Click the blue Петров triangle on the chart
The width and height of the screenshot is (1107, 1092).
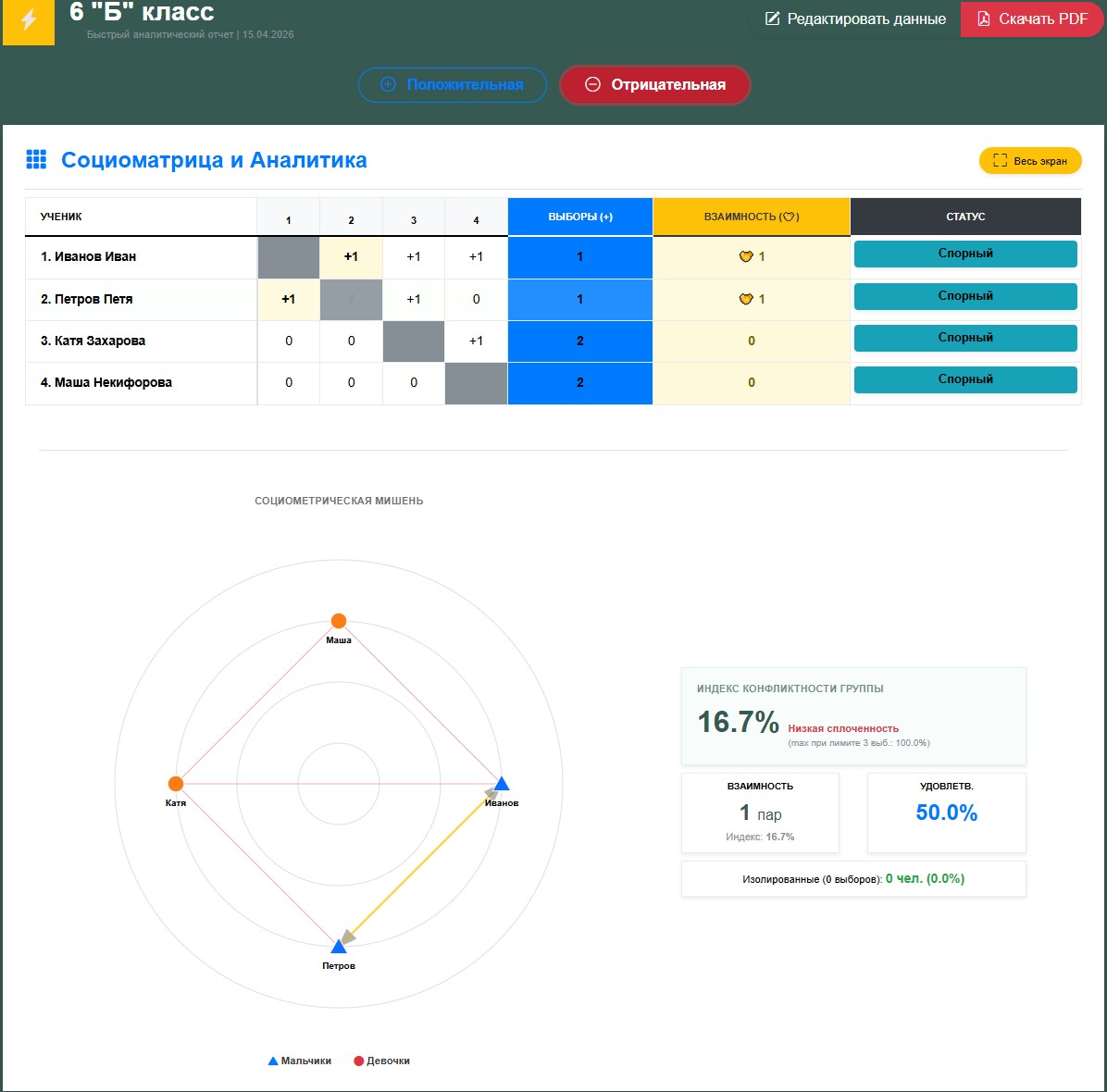(x=339, y=946)
